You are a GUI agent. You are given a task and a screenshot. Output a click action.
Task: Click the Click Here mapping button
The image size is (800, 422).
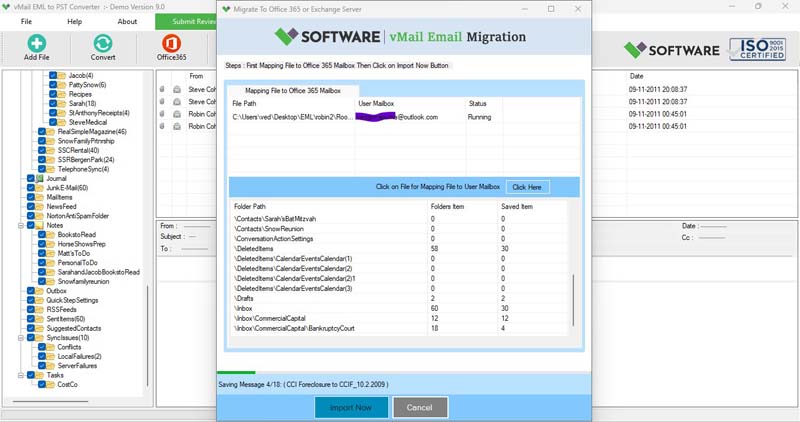pos(527,187)
